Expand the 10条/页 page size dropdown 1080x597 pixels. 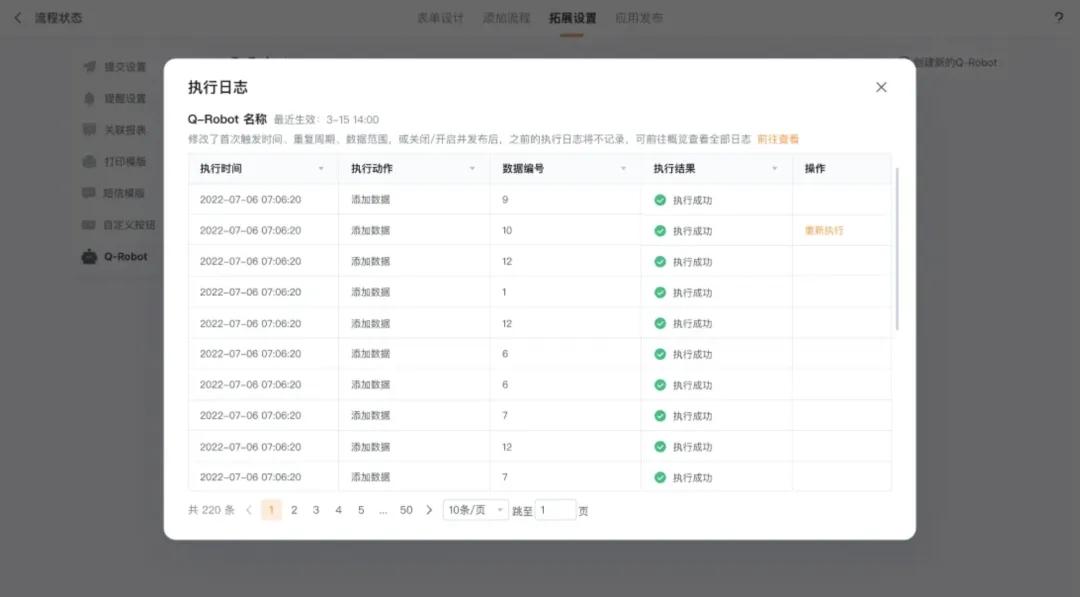(476, 510)
